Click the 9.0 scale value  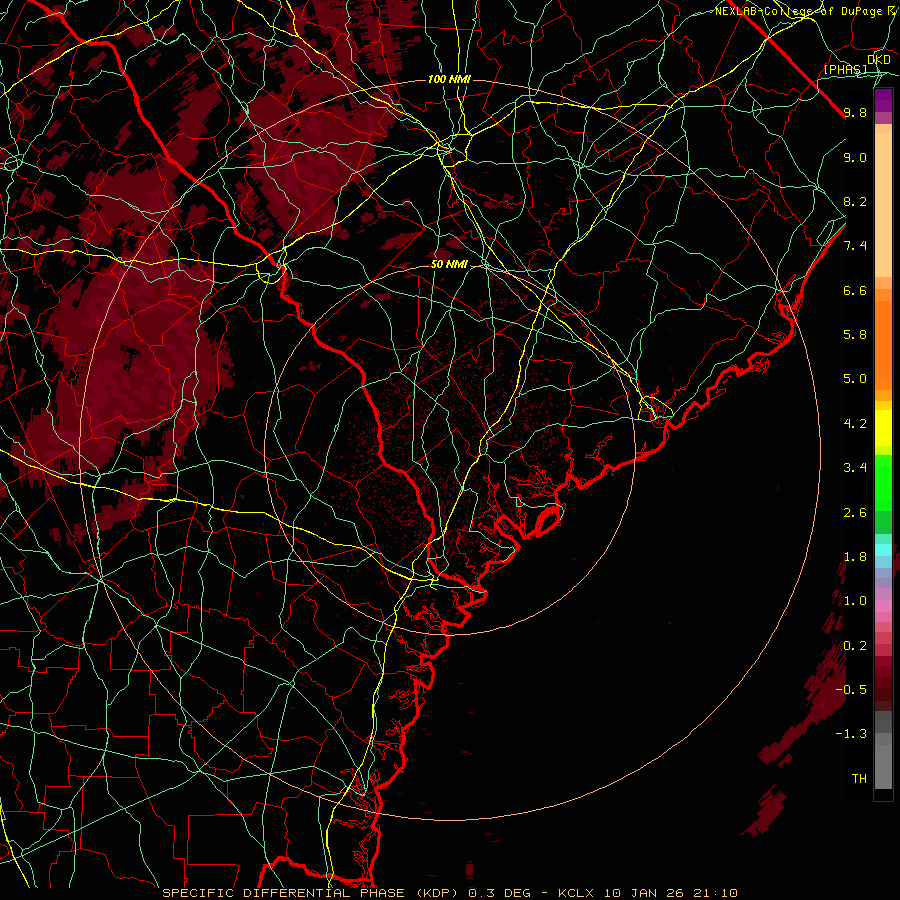855,158
